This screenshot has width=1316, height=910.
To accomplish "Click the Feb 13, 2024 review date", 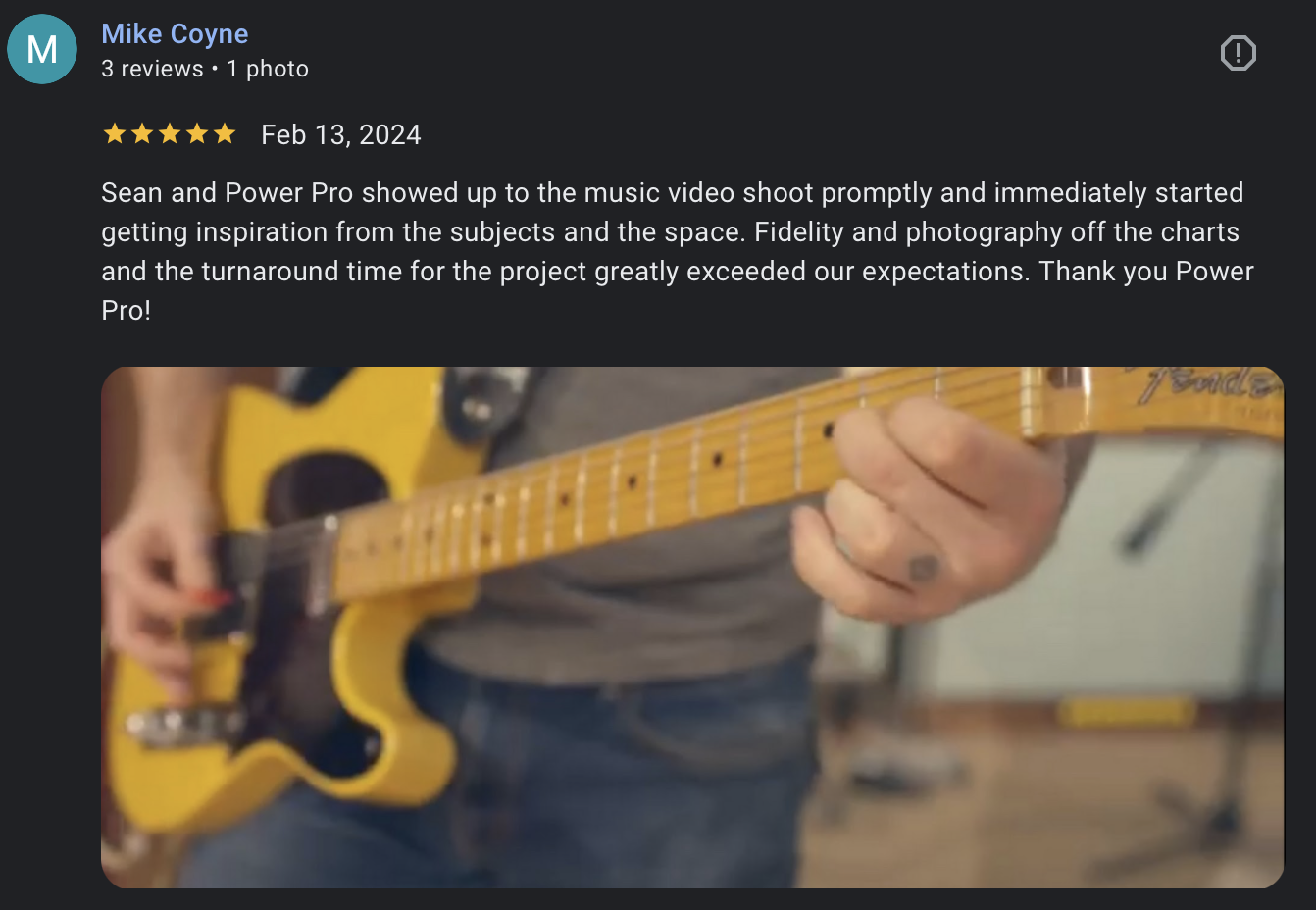I will [x=341, y=134].
